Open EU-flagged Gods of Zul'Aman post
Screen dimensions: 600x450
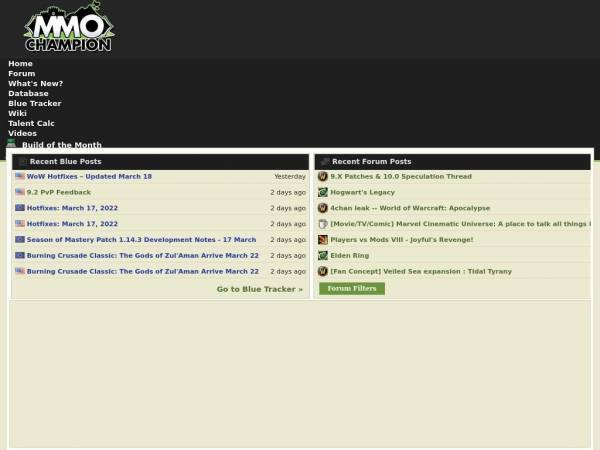point(143,255)
